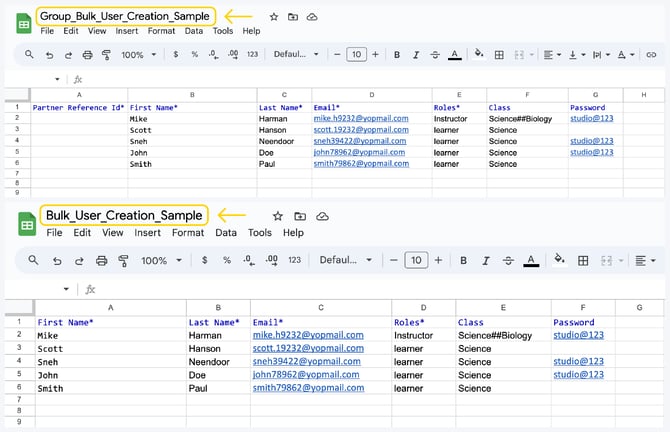Click the undo arrow in the Bulk_User_Creation_Sample toolbar

click(x=56, y=260)
